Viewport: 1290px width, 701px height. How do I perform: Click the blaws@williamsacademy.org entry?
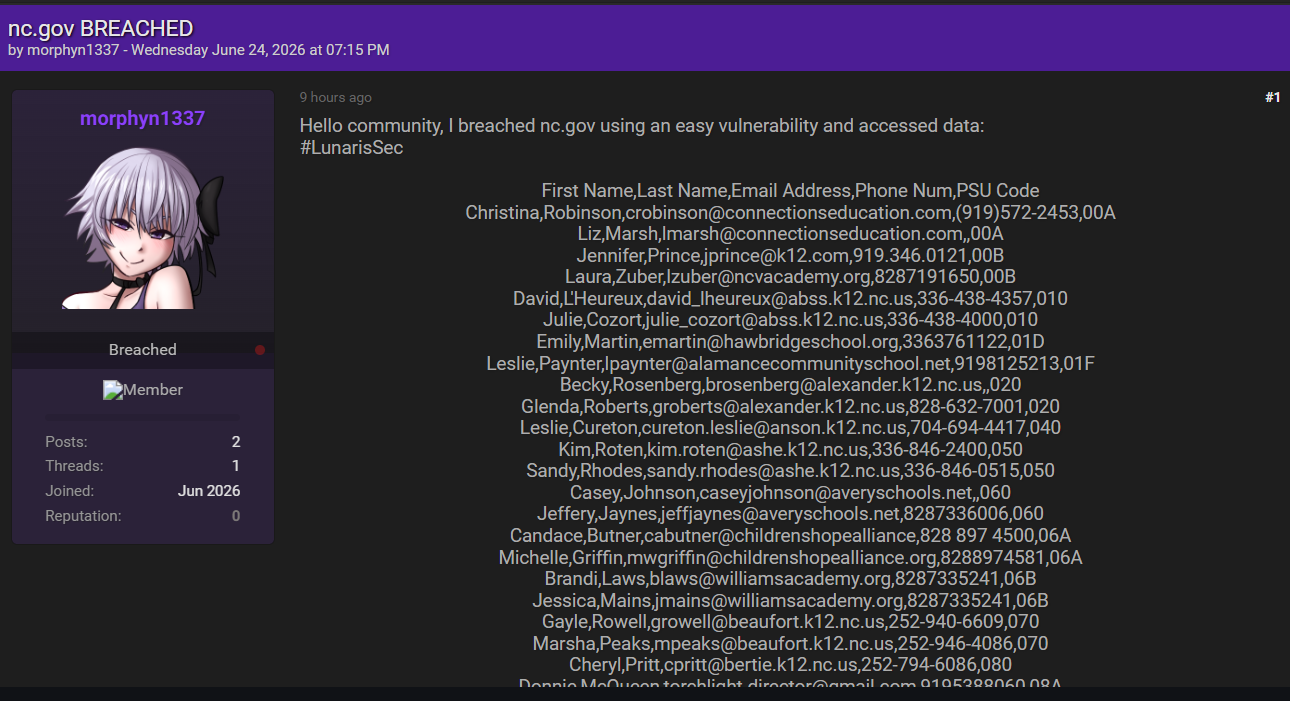coord(790,579)
